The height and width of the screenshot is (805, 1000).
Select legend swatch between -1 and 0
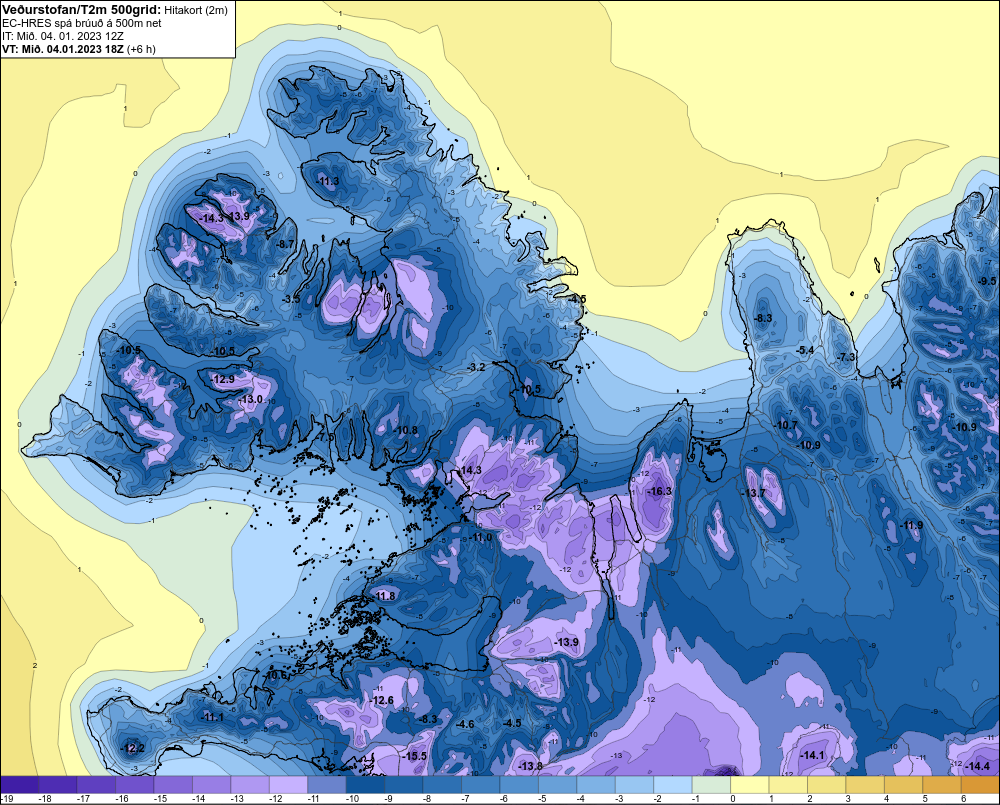click(711, 785)
